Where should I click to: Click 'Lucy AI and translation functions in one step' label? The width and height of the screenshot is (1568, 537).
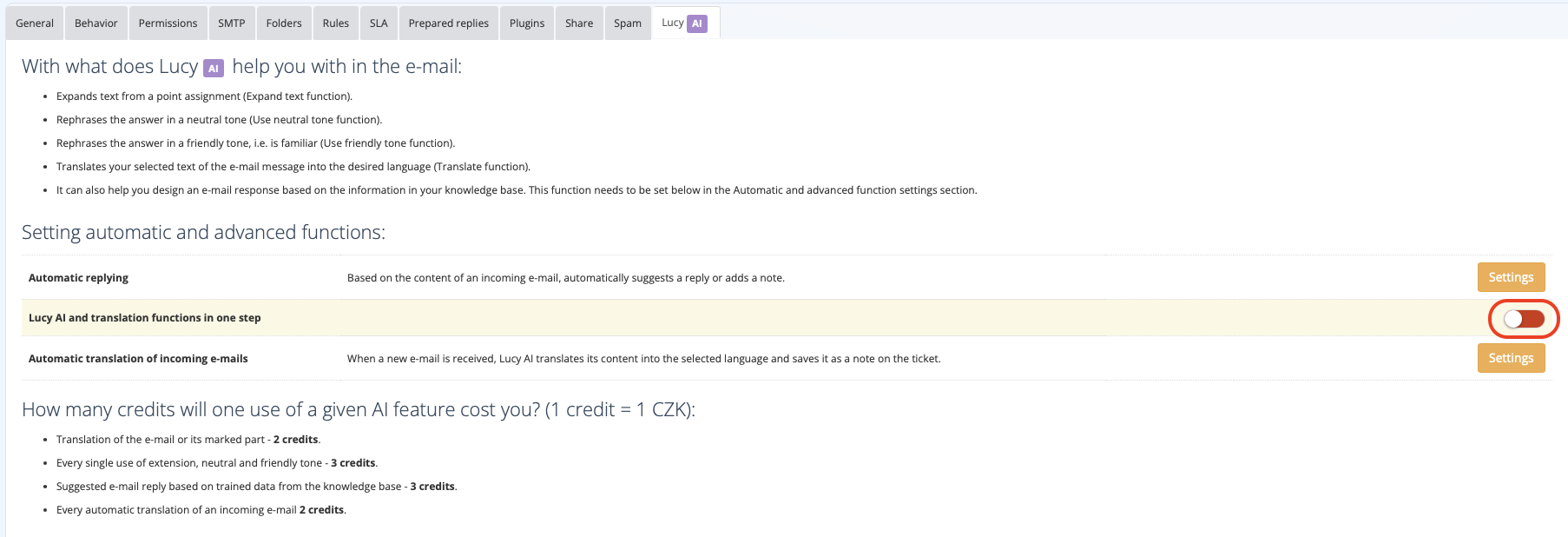coord(145,318)
